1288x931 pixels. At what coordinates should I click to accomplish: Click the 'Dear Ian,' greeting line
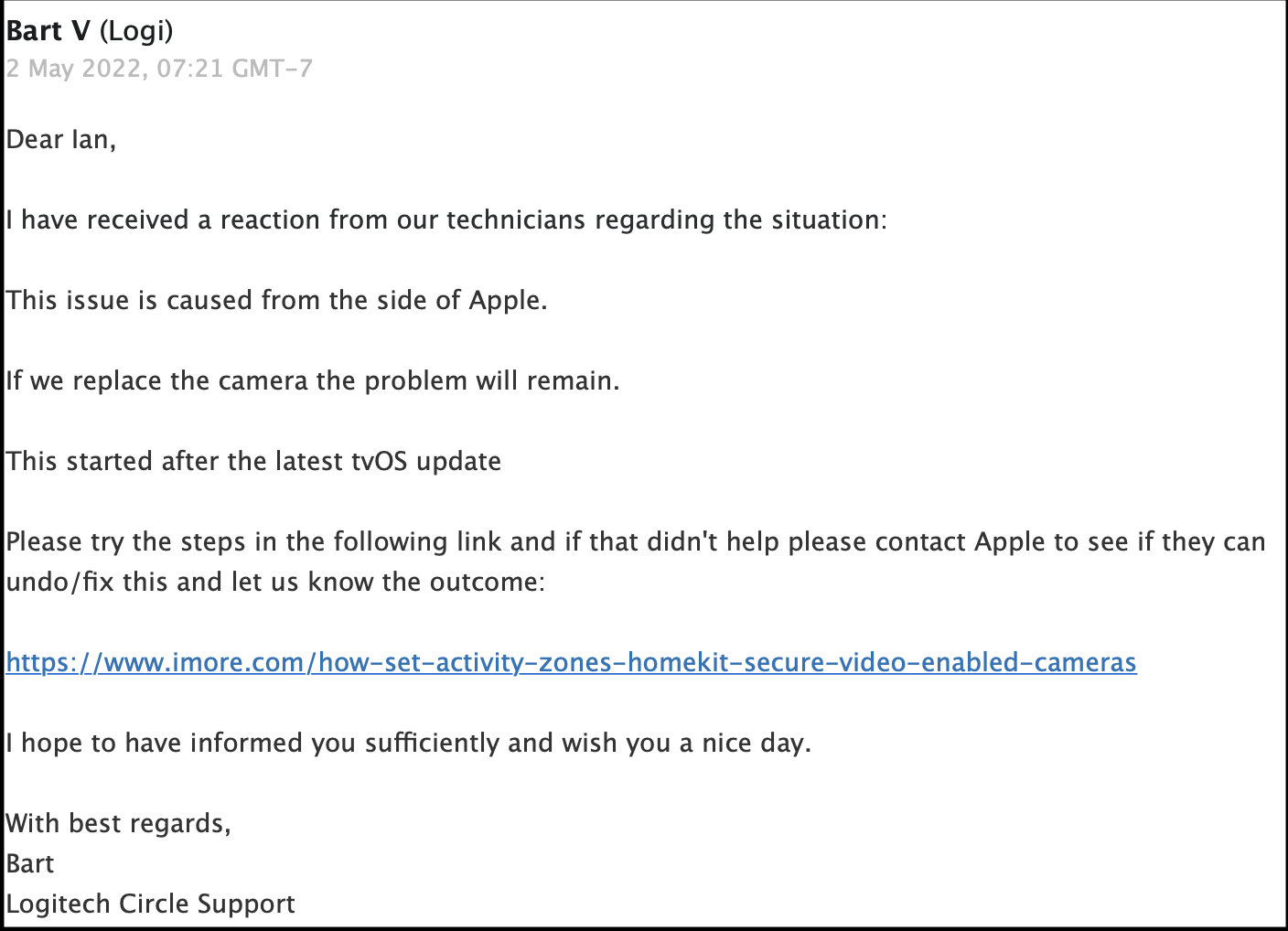point(61,140)
